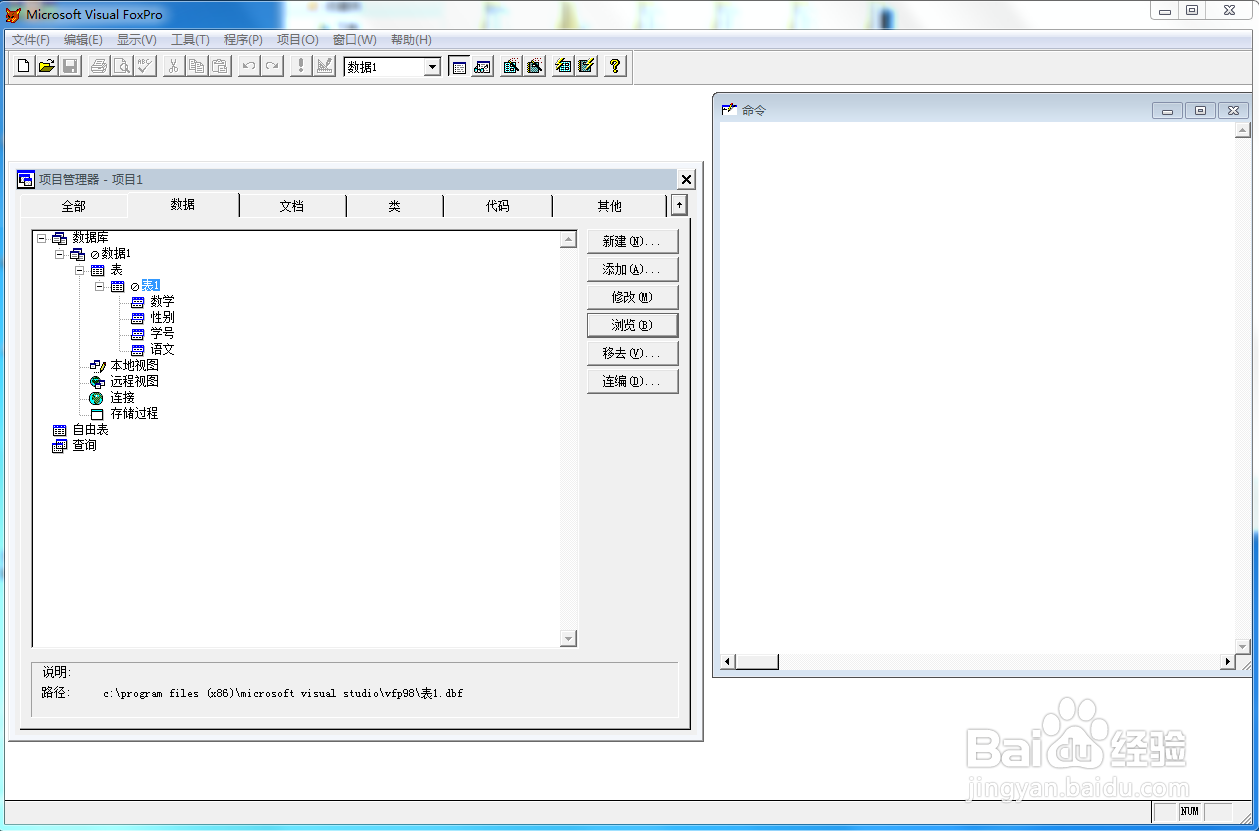The image size is (1259, 831).
Task: Click the Run exclamation mark icon
Action: [301, 66]
